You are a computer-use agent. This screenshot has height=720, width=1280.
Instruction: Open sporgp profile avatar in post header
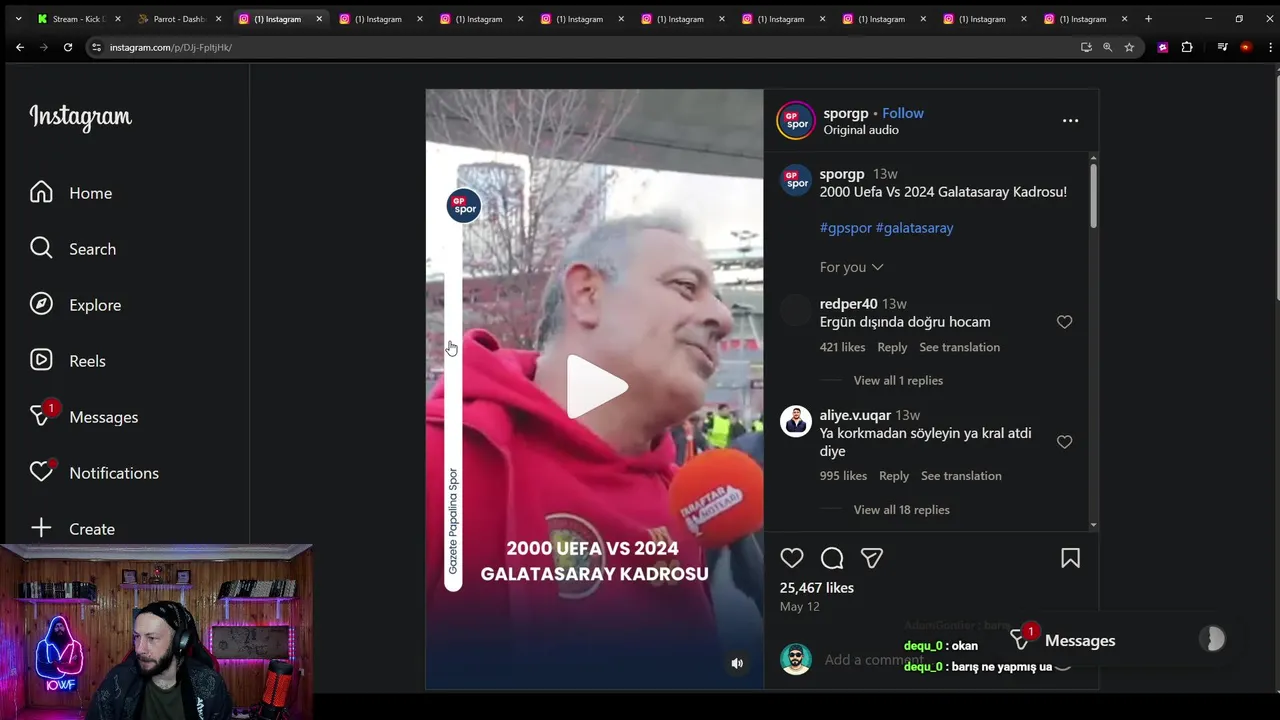[796, 121]
